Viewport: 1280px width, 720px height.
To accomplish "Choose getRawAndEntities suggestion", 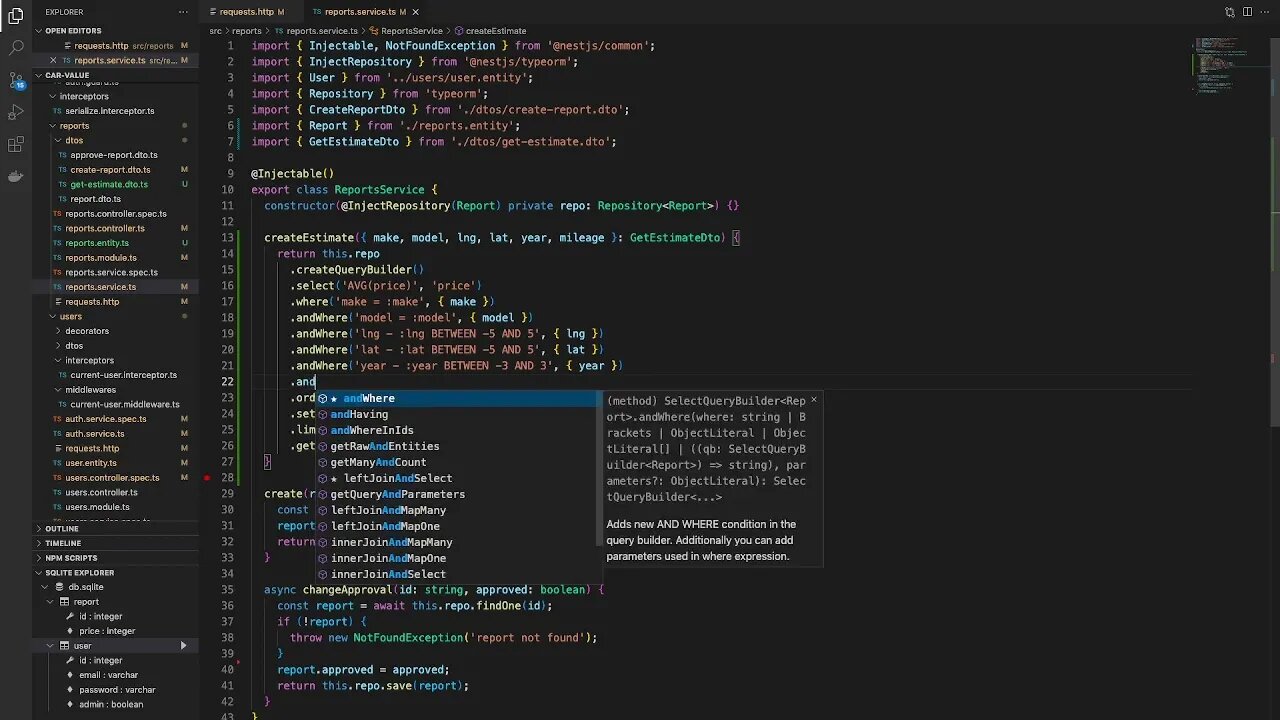I will [x=459, y=446].
